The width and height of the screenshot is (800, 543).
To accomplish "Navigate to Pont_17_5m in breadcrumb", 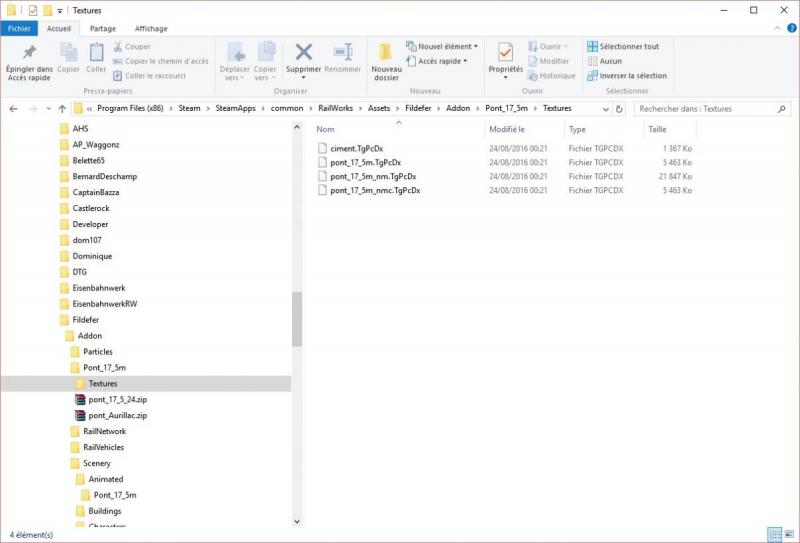I will pos(506,108).
